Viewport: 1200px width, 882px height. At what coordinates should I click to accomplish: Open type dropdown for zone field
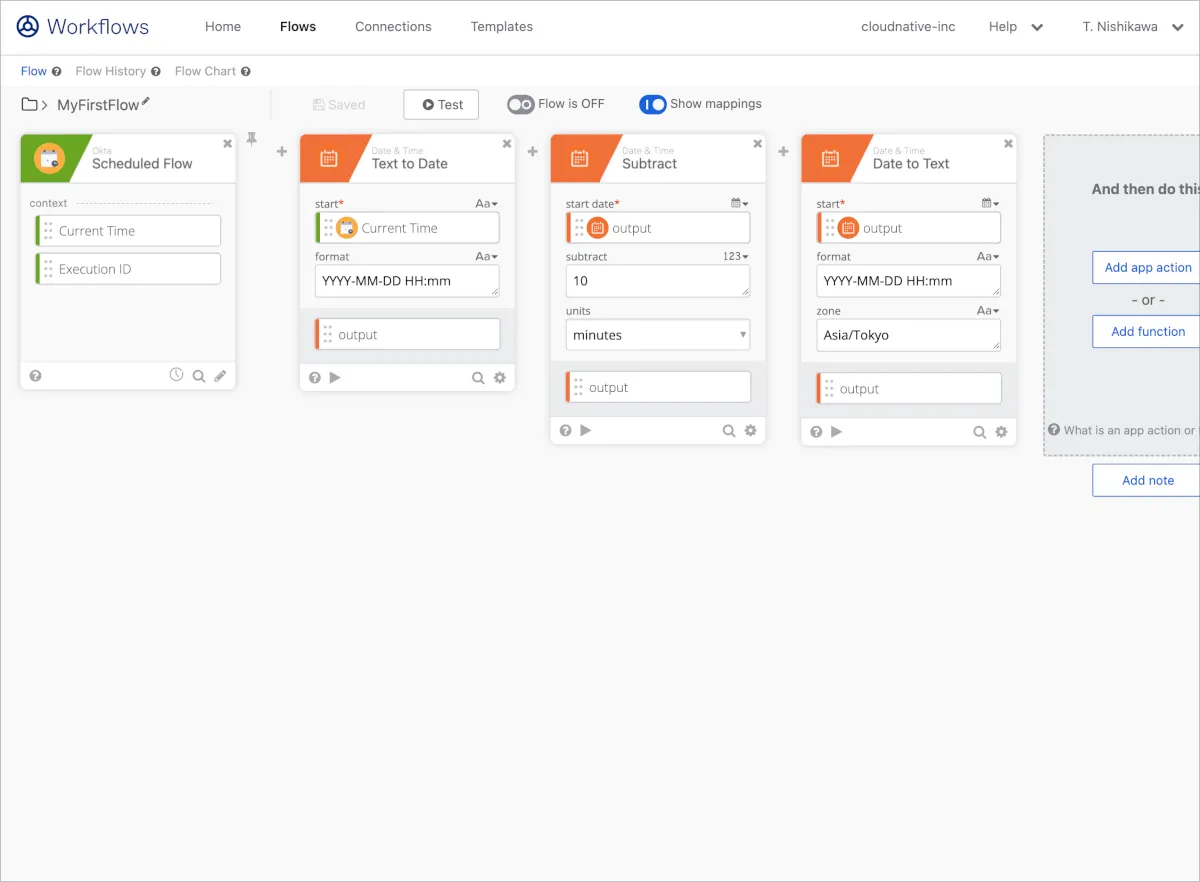989,311
